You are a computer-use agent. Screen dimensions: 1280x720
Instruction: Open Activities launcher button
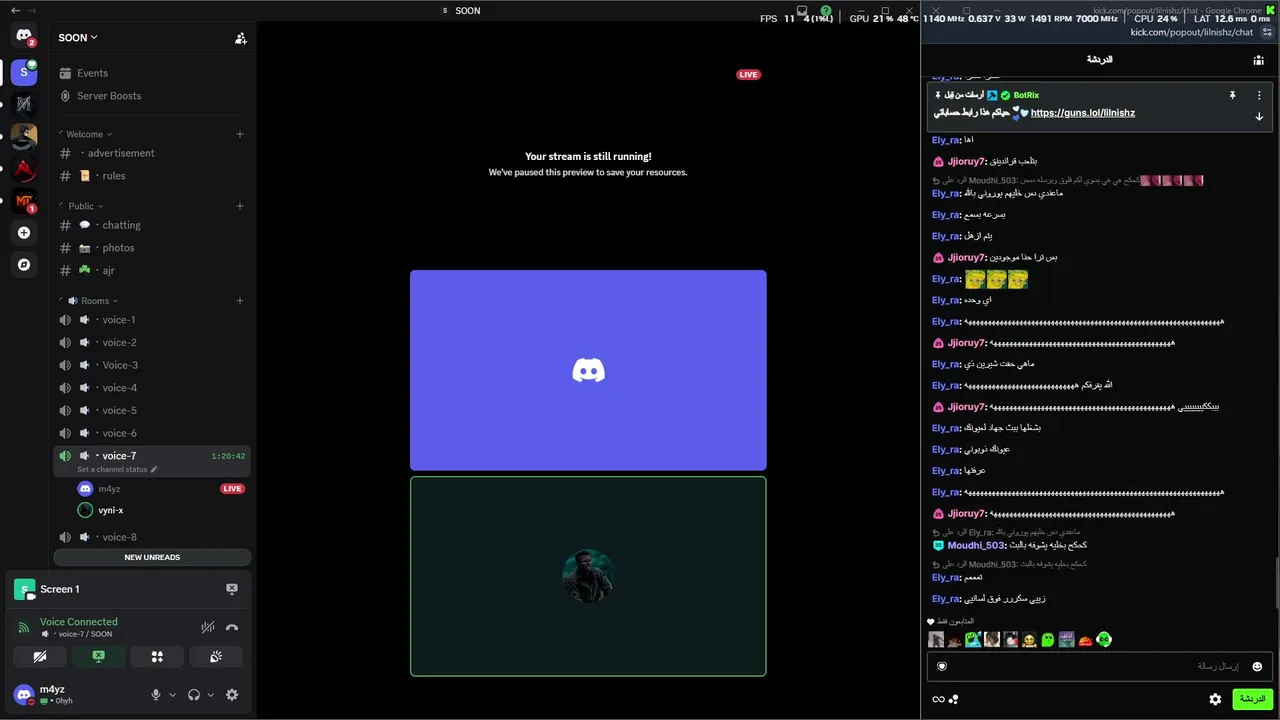(157, 657)
